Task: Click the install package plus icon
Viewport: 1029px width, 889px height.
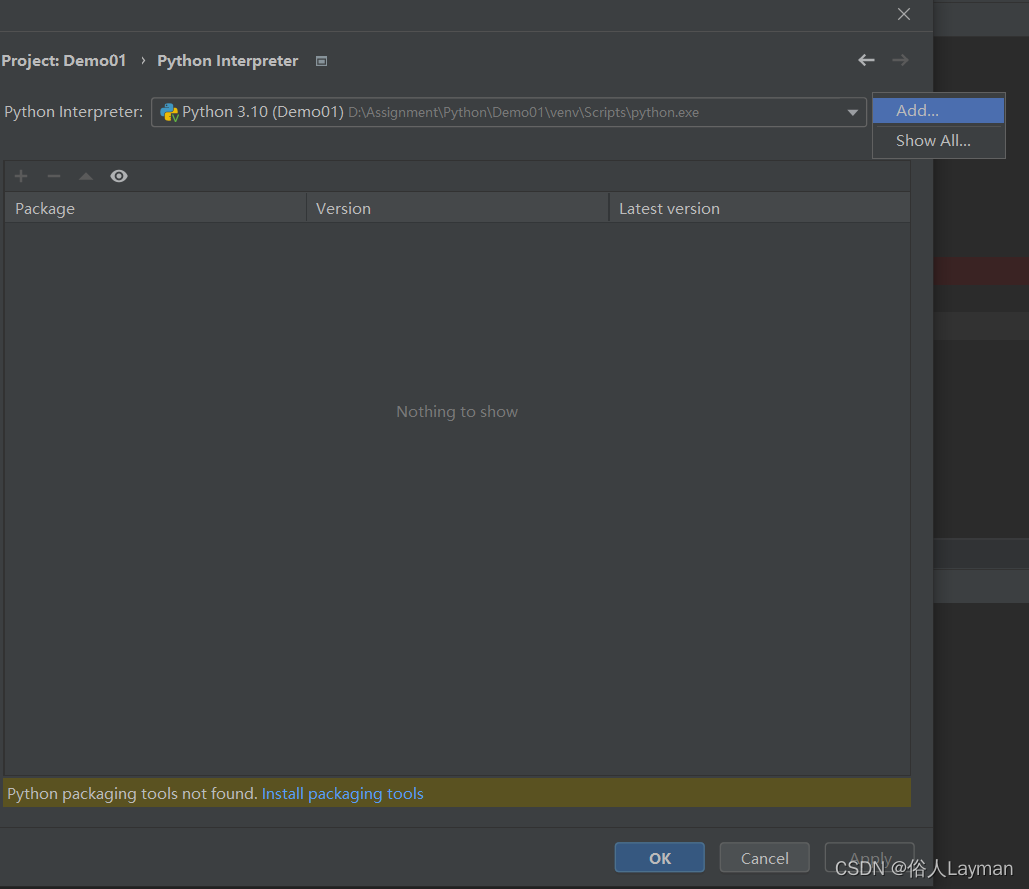Action: click(x=21, y=176)
